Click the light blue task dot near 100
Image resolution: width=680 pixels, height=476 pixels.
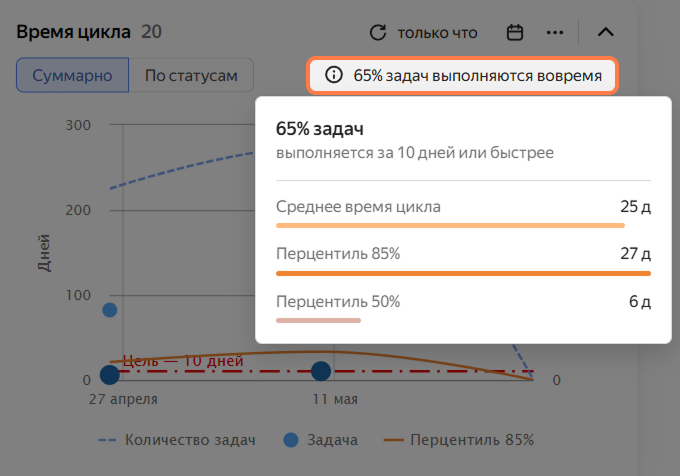click(110, 310)
